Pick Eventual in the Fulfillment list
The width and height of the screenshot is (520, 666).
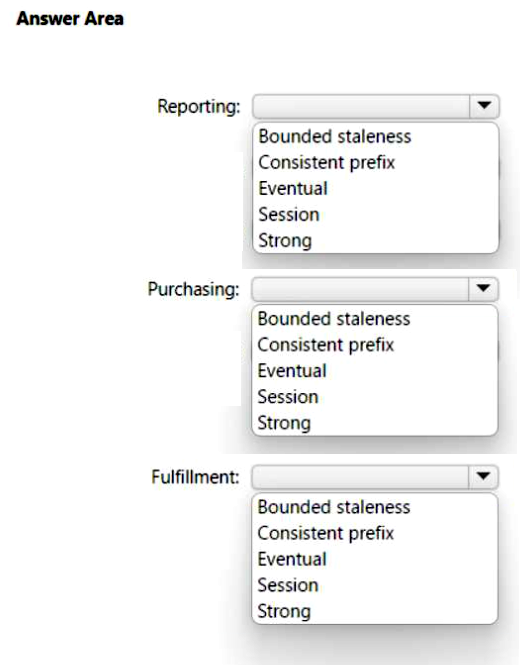click(292, 559)
